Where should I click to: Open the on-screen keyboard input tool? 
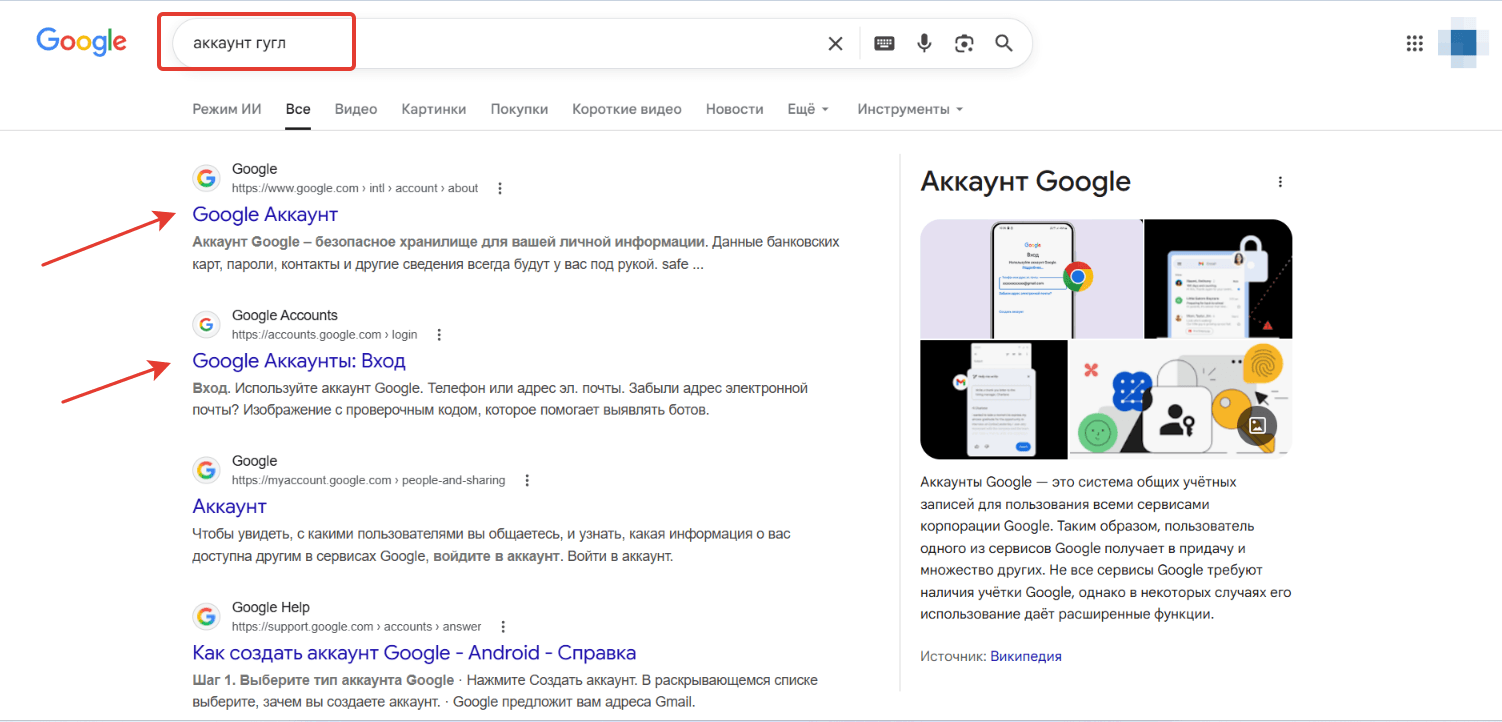[x=884, y=43]
